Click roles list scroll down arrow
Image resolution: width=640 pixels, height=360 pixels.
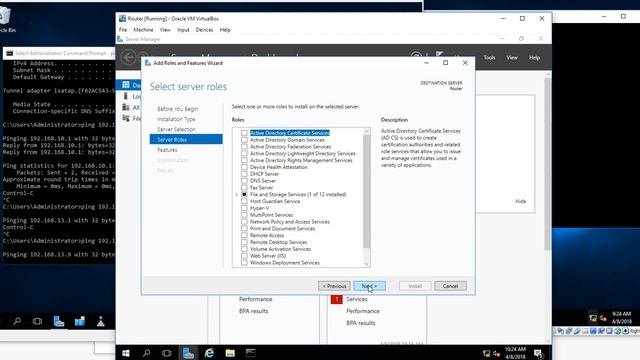367,264
